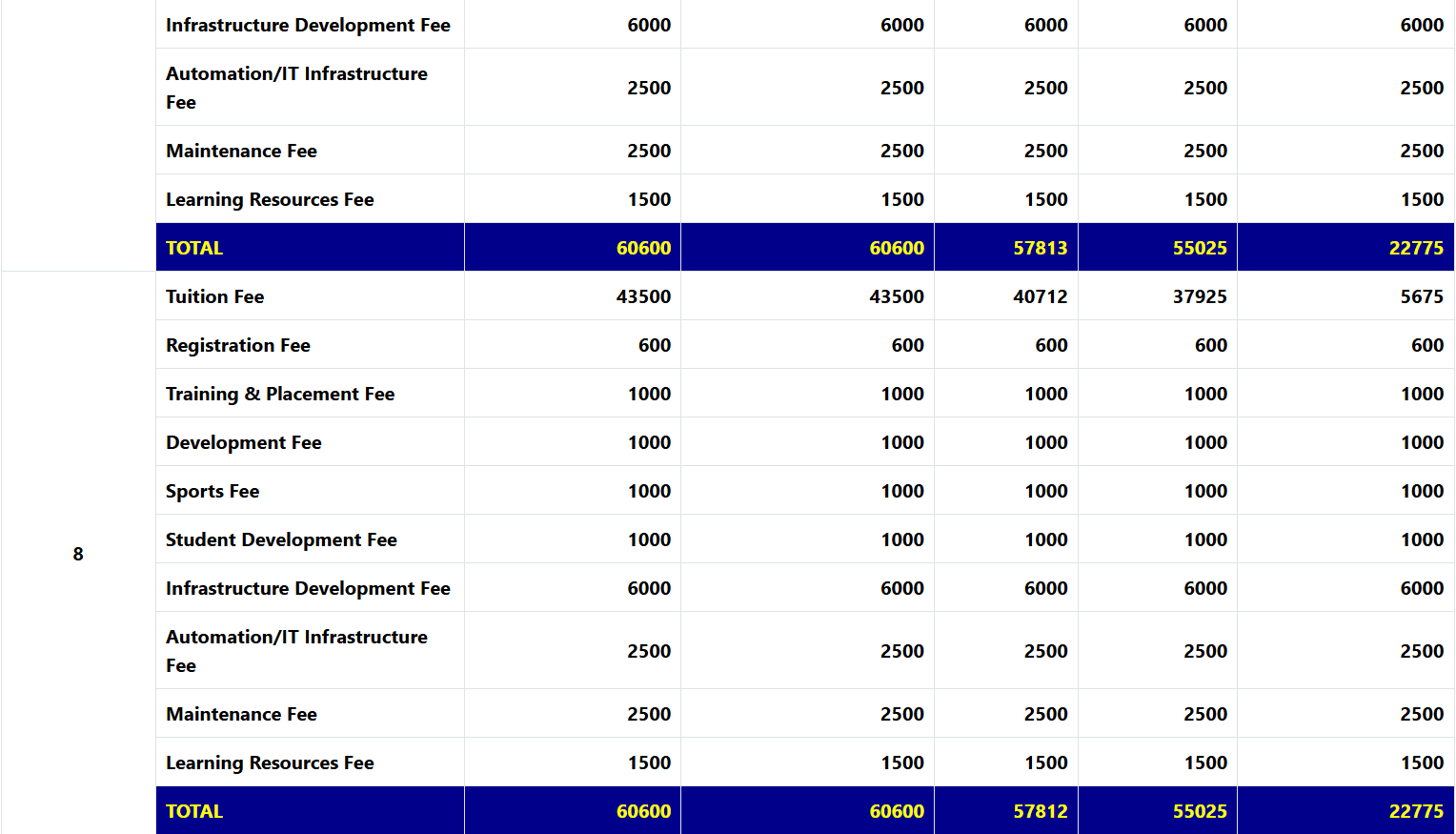This screenshot has height=834, width=1456.
Task: Select the Registration Fee row label
Action: coord(237,345)
